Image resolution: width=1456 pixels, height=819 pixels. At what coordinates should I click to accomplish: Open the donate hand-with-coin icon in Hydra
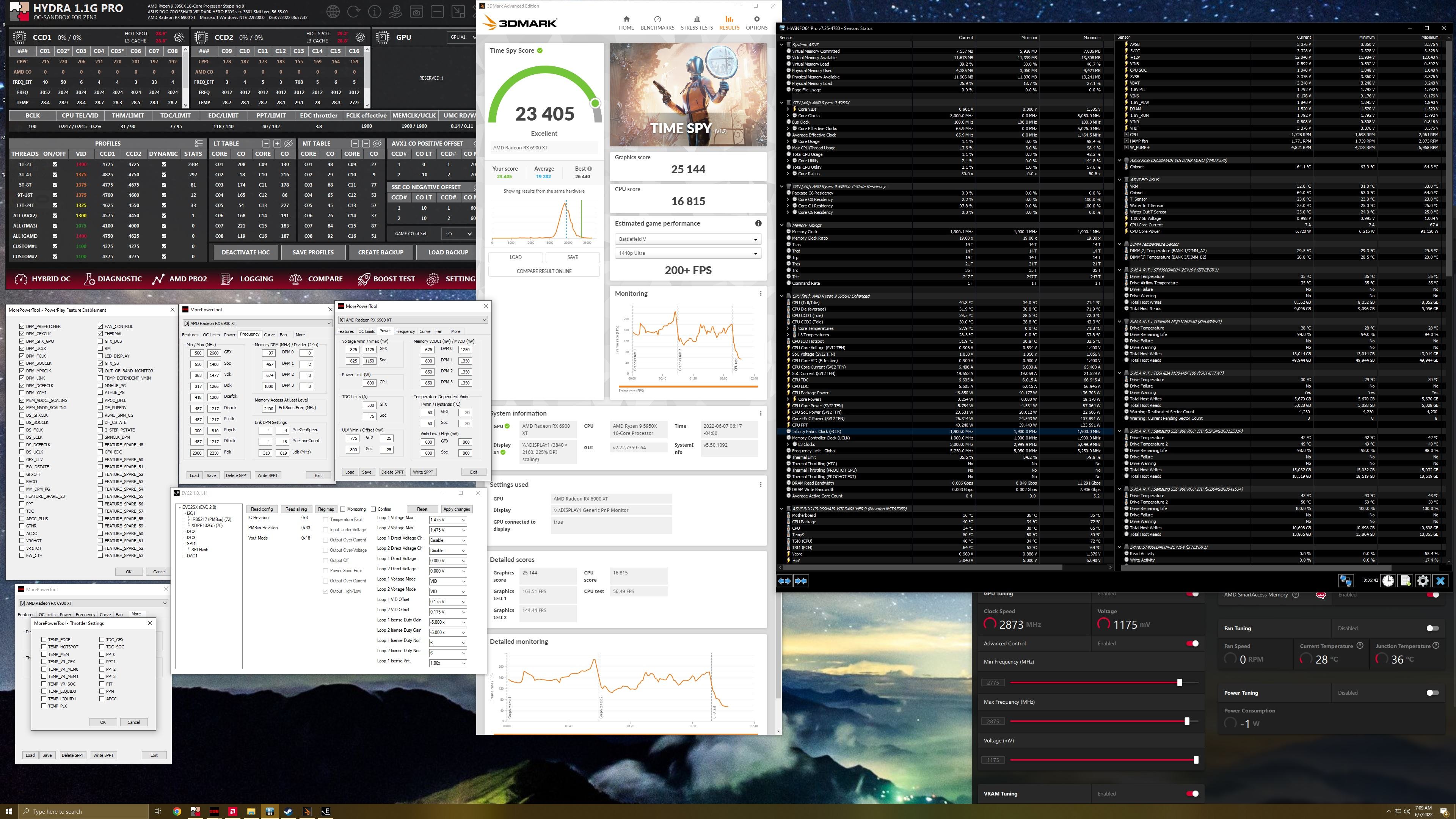click(x=395, y=11)
